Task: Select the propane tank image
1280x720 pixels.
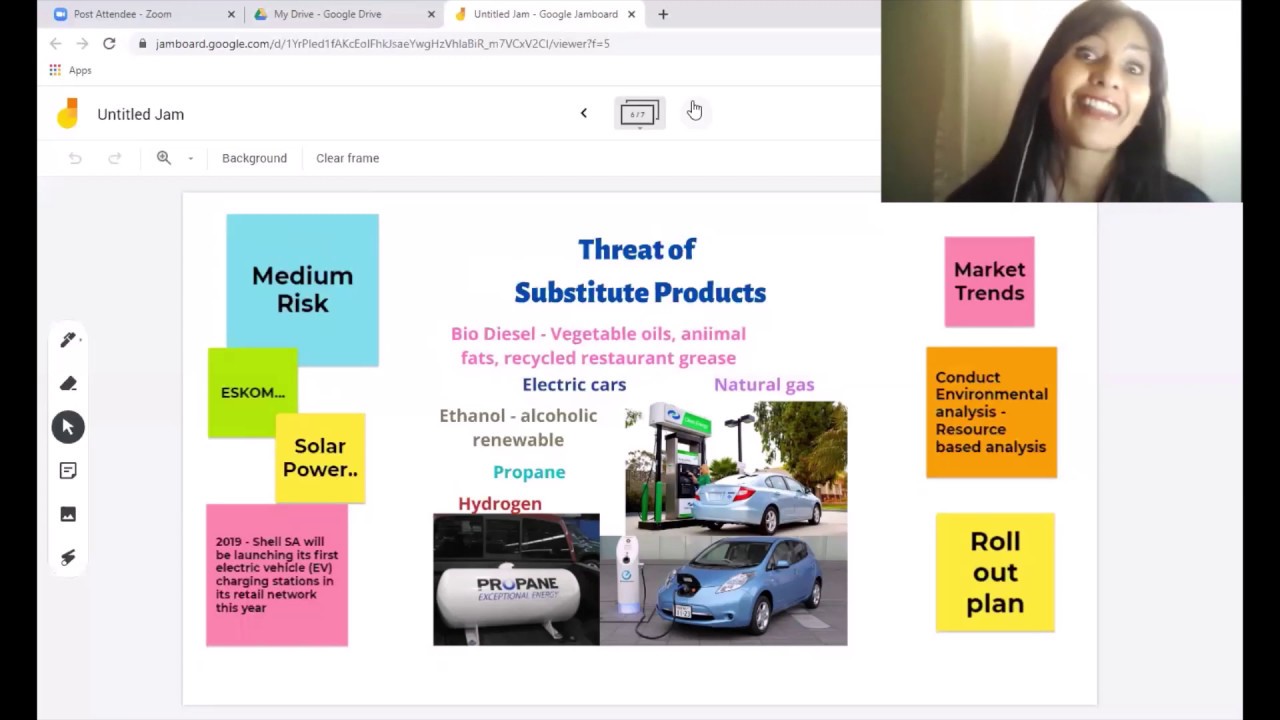Action: pos(516,580)
